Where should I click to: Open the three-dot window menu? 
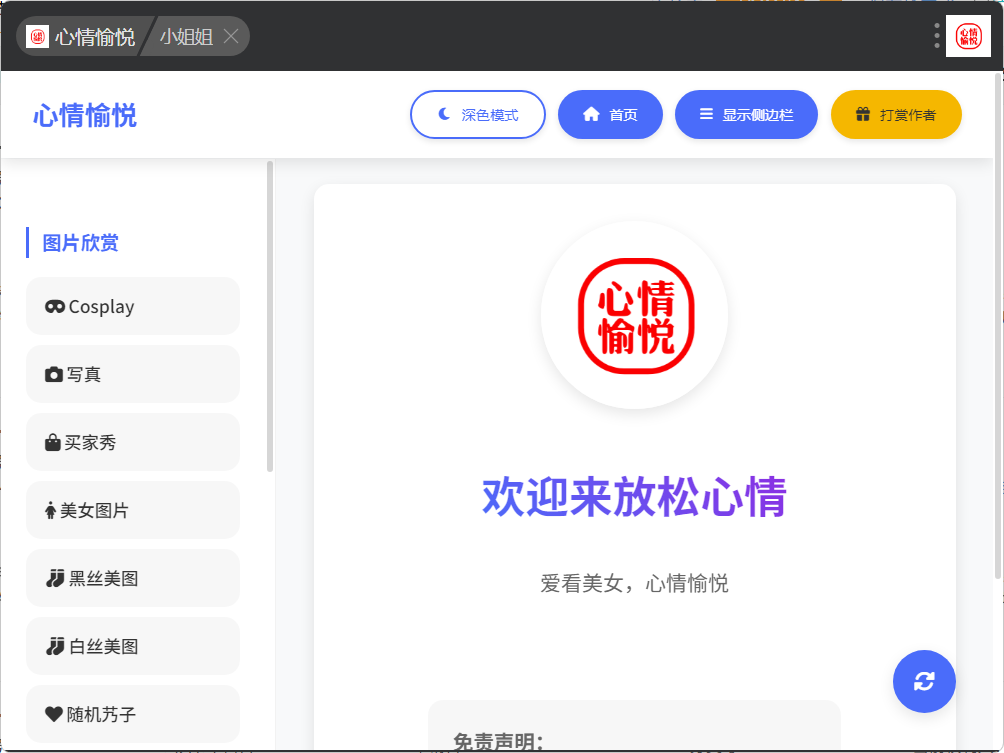pyautogui.click(x=937, y=36)
